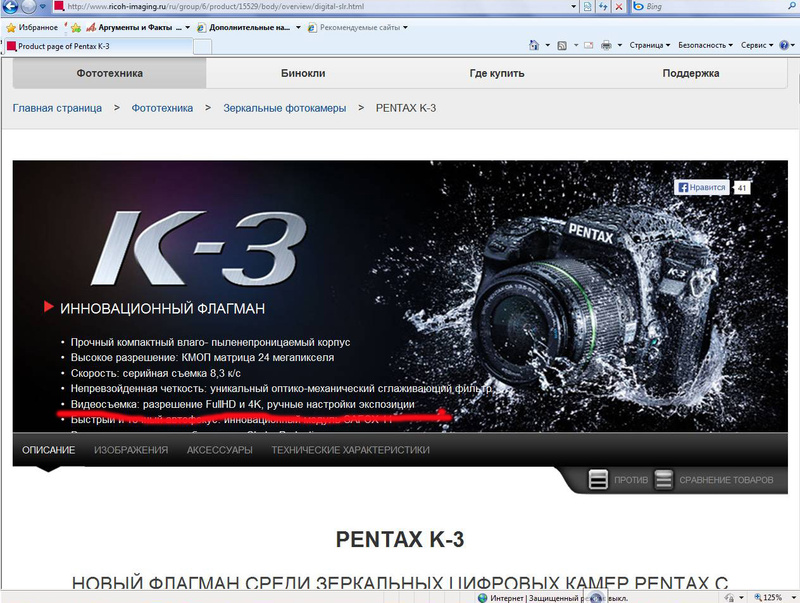Expand the zoom level dropdown arrow
Viewport: 800px width, 603px height.
pyautogui.click(x=793, y=597)
